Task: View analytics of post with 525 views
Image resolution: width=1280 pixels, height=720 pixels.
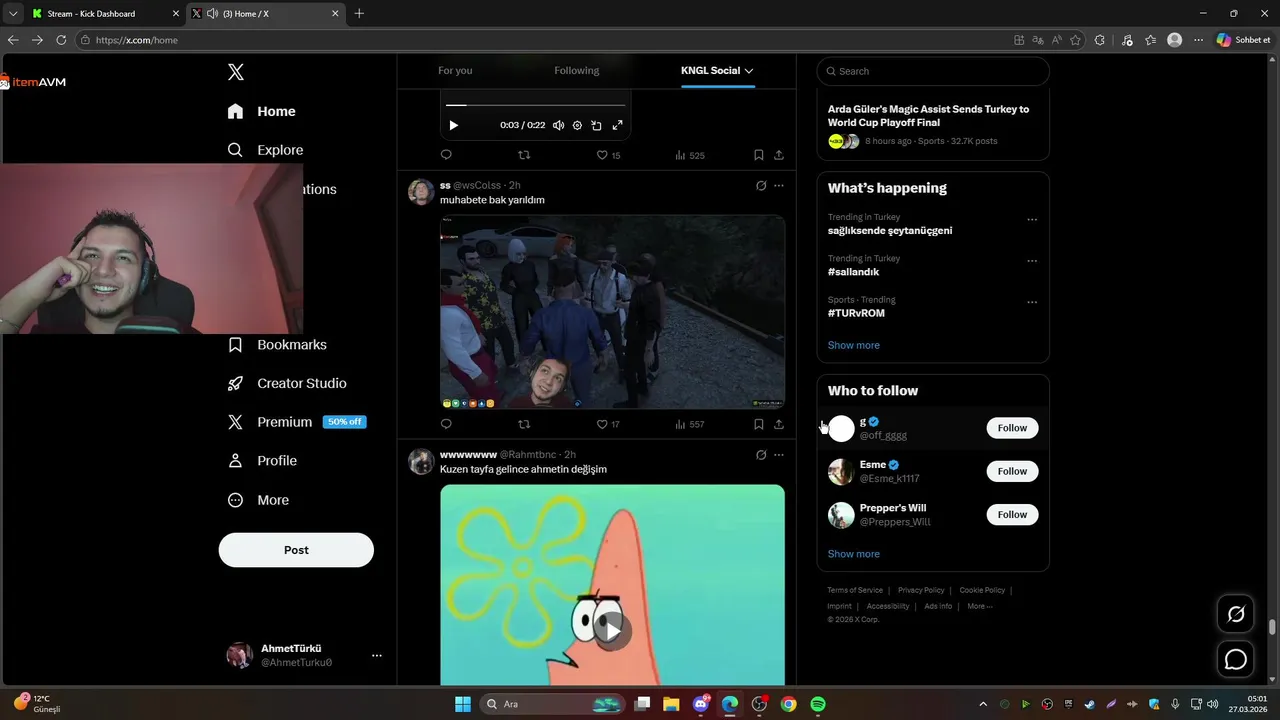Action: pyautogui.click(x=690, y=155)
